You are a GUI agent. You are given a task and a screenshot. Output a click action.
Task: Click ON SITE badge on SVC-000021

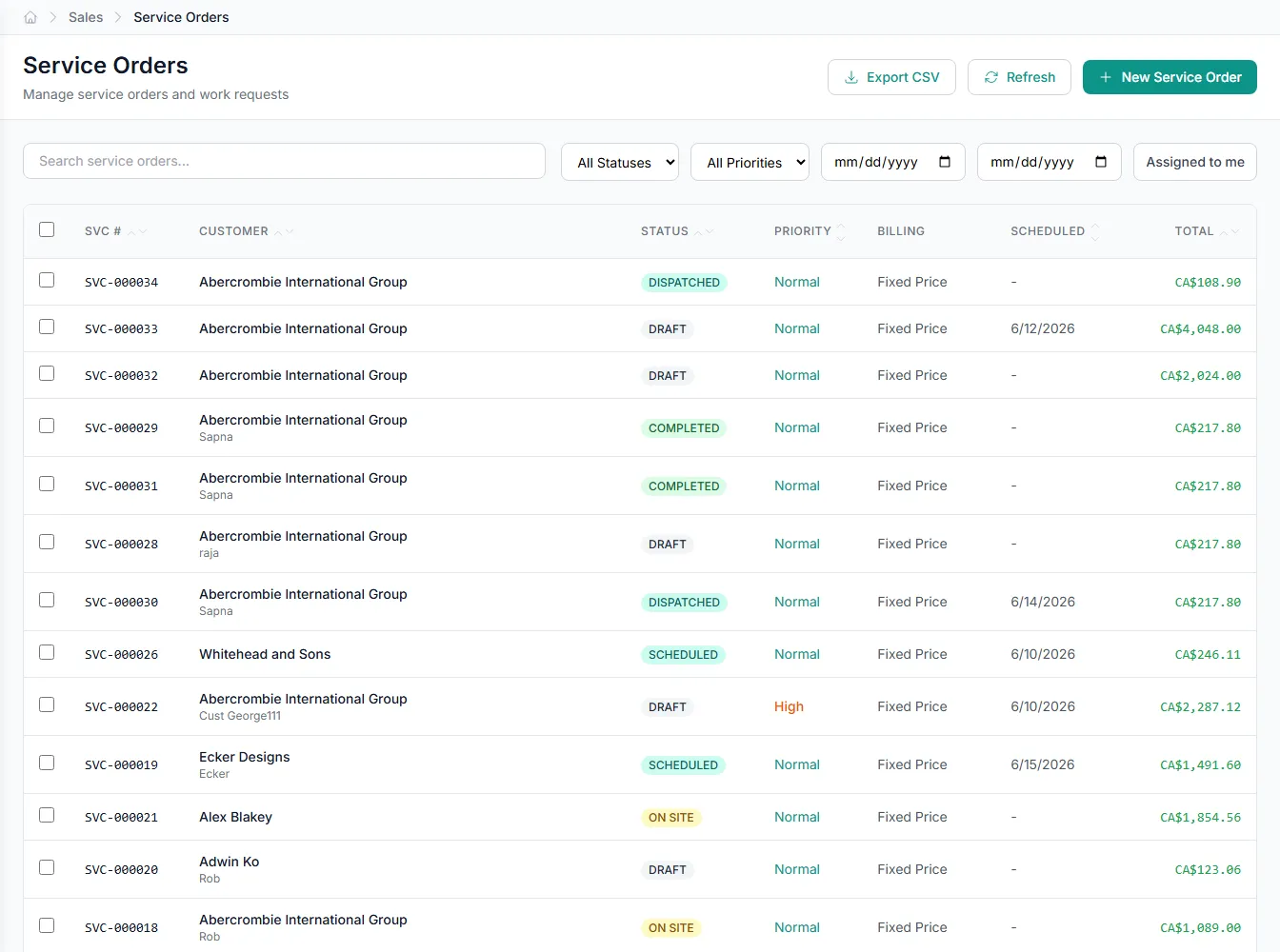(670, 818)
